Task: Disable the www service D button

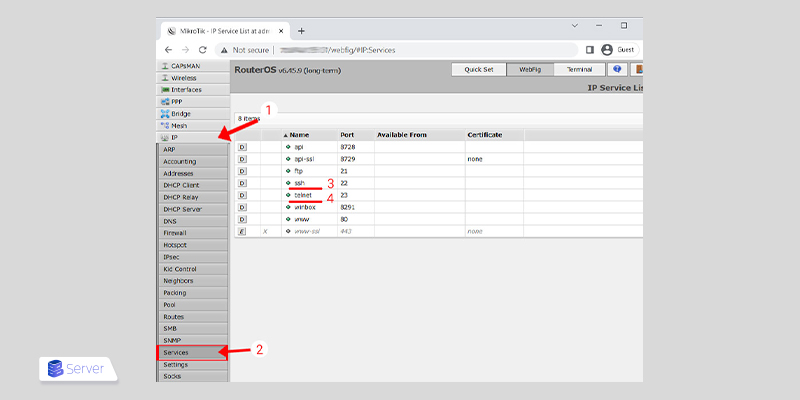Action: tap(242, 219)
